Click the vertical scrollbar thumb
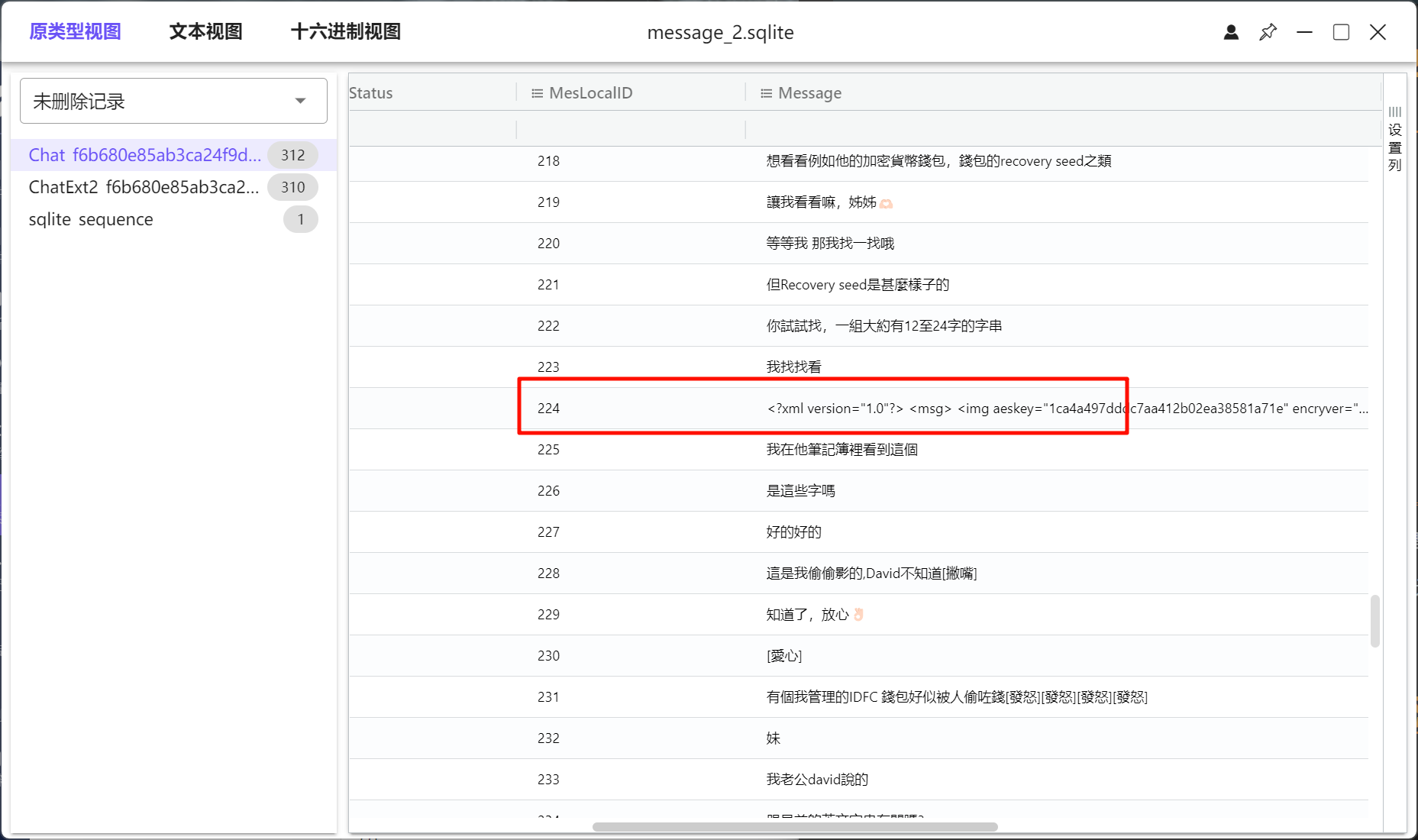The height and width of the screenshot is (840, 1418). tap(1374, 621)
